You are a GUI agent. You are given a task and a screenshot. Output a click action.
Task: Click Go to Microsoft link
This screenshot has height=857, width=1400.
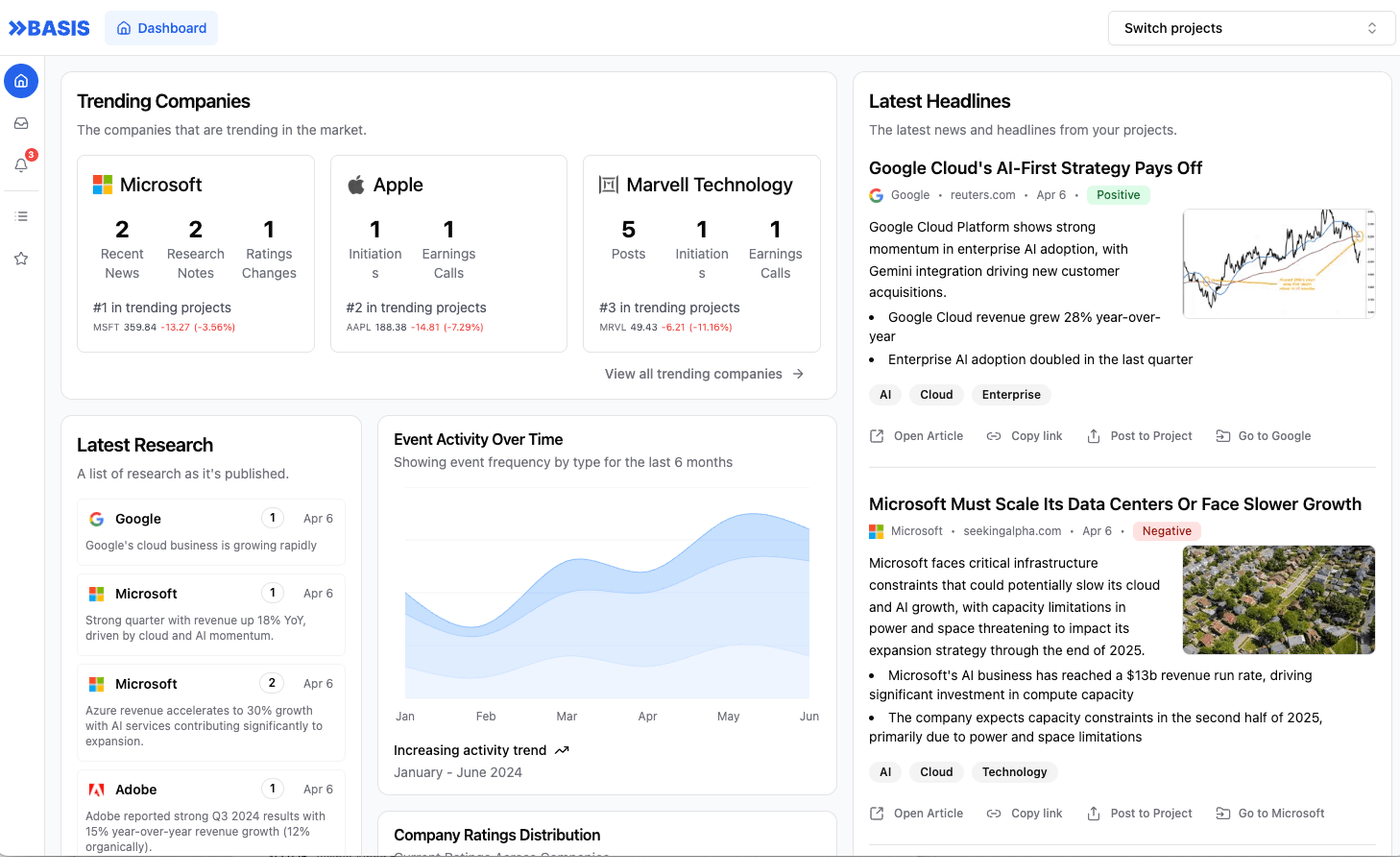point(1270,813)
